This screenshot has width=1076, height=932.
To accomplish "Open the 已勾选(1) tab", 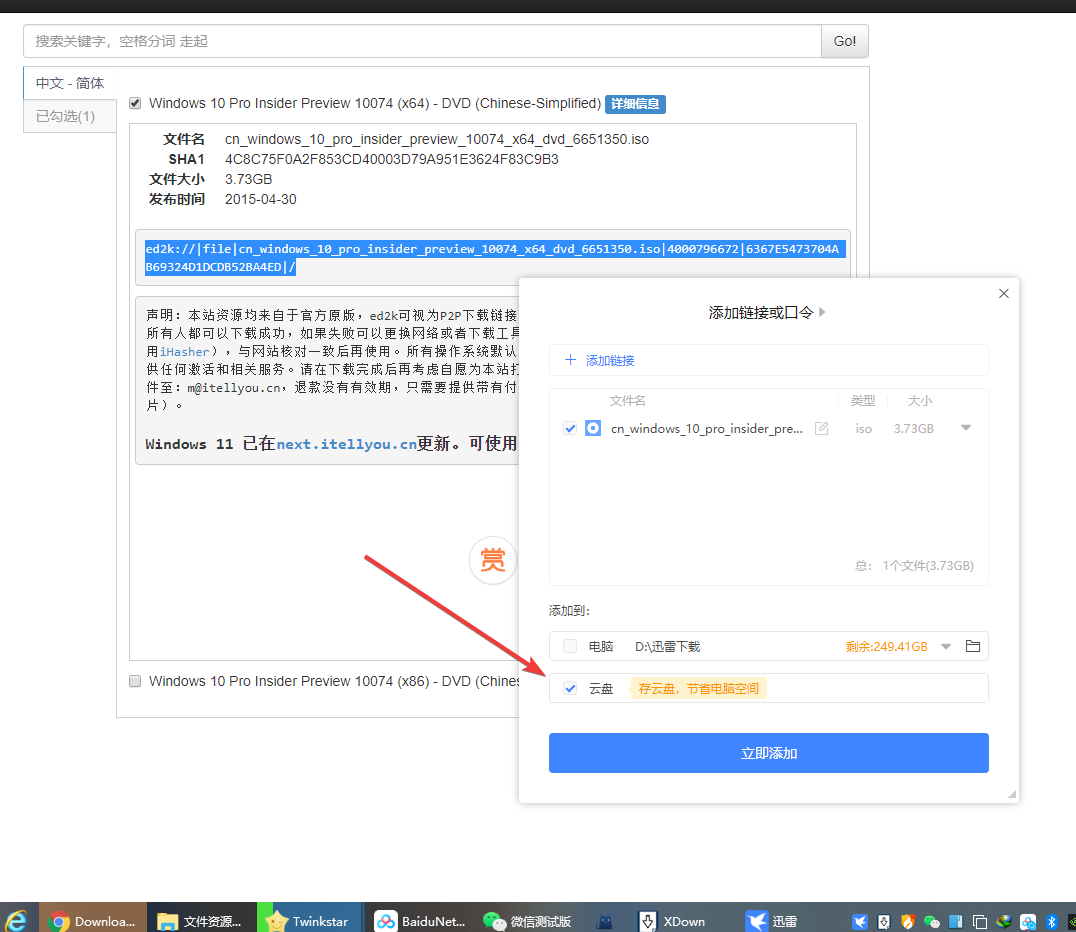I will pos(70,116).
